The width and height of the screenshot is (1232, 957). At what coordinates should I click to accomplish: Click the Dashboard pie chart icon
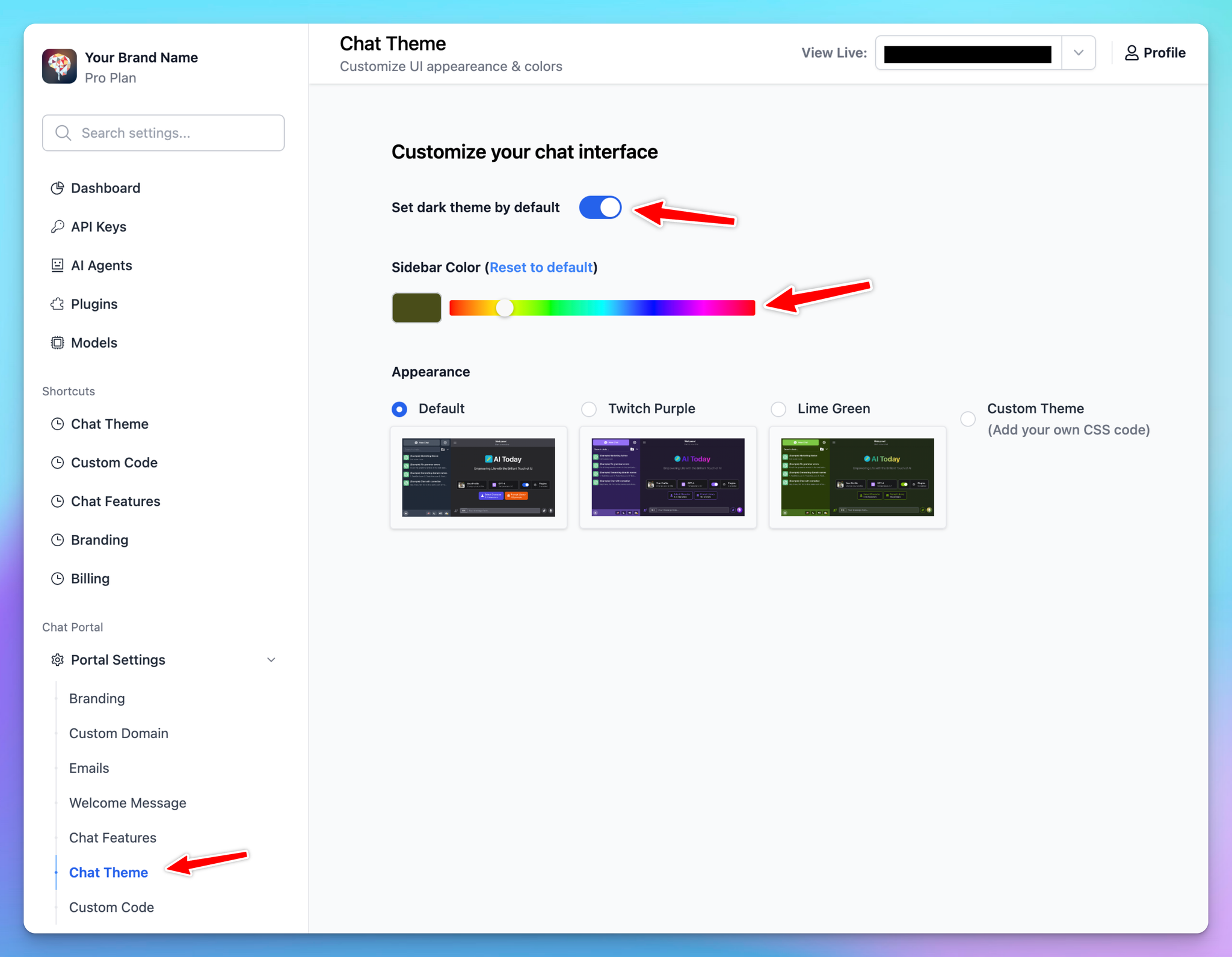point(57,188)
